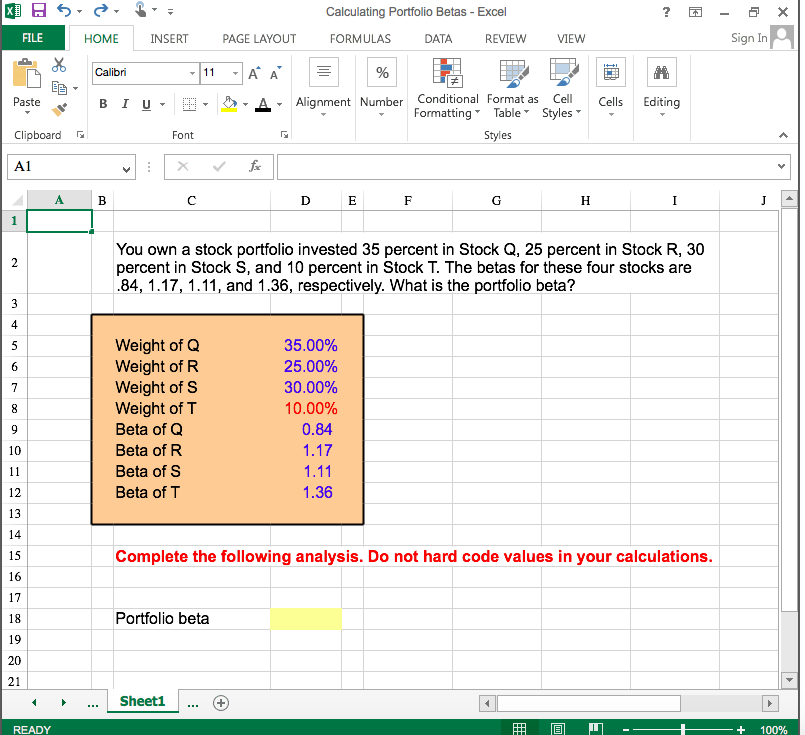
Task: Save the workbook with the floppy icon
Action: (39, 10)
